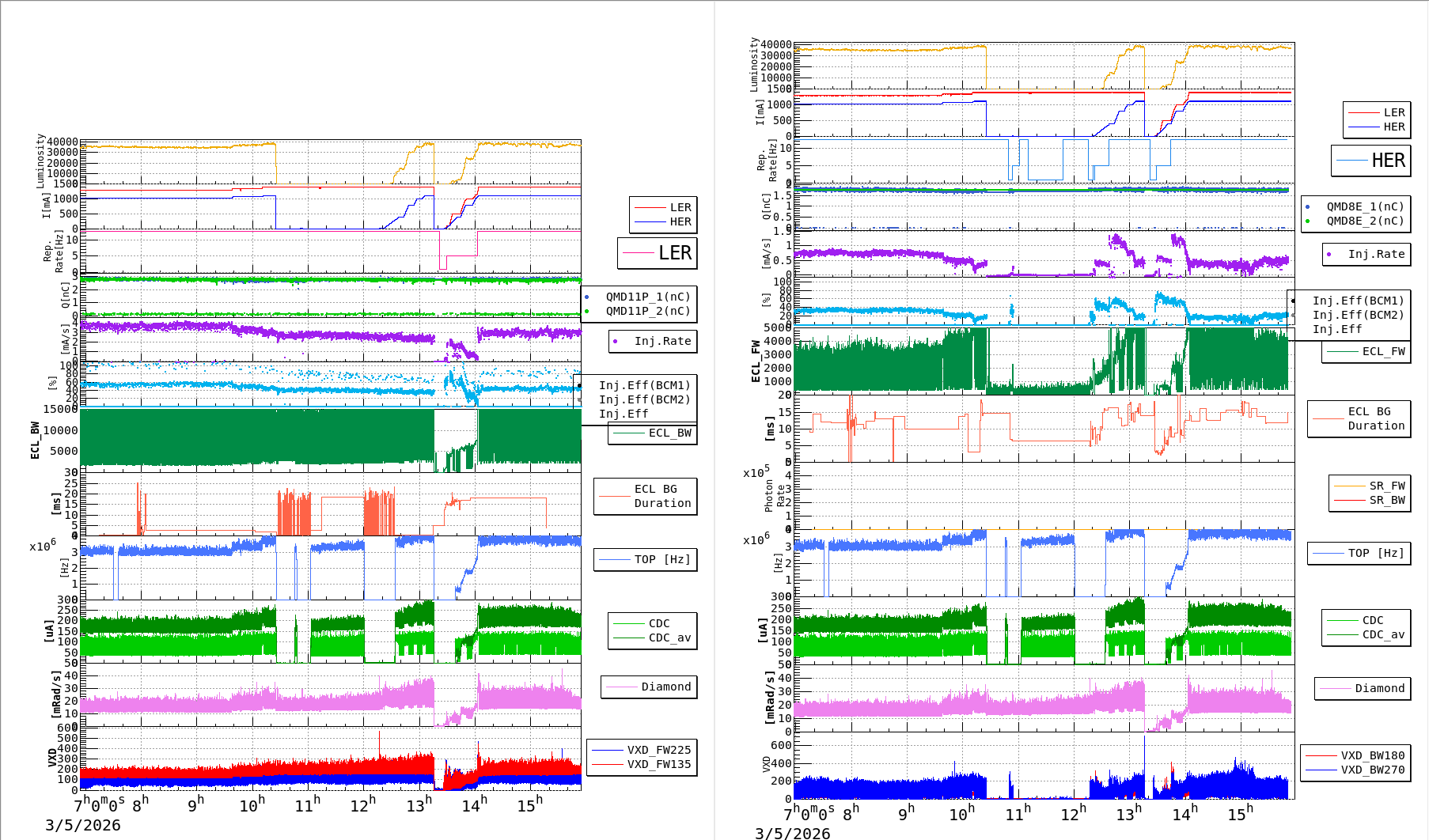The image size is (1429, 840).
Task: Click the VXD_FW135 red legend line
Action: pyautogui.click(x=608, y=764)
